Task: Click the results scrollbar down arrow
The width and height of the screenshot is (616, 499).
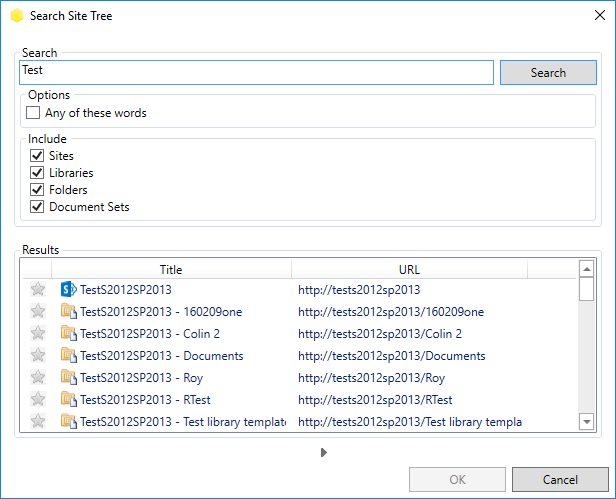Action: pos(587,422)
